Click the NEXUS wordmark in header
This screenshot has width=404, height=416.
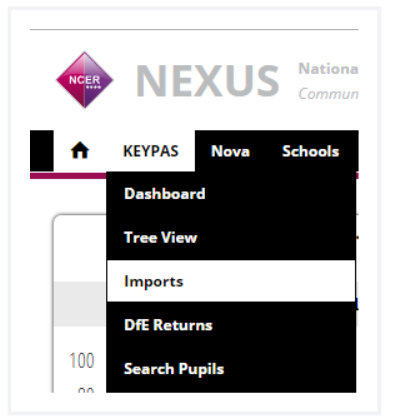coord(207,81)
